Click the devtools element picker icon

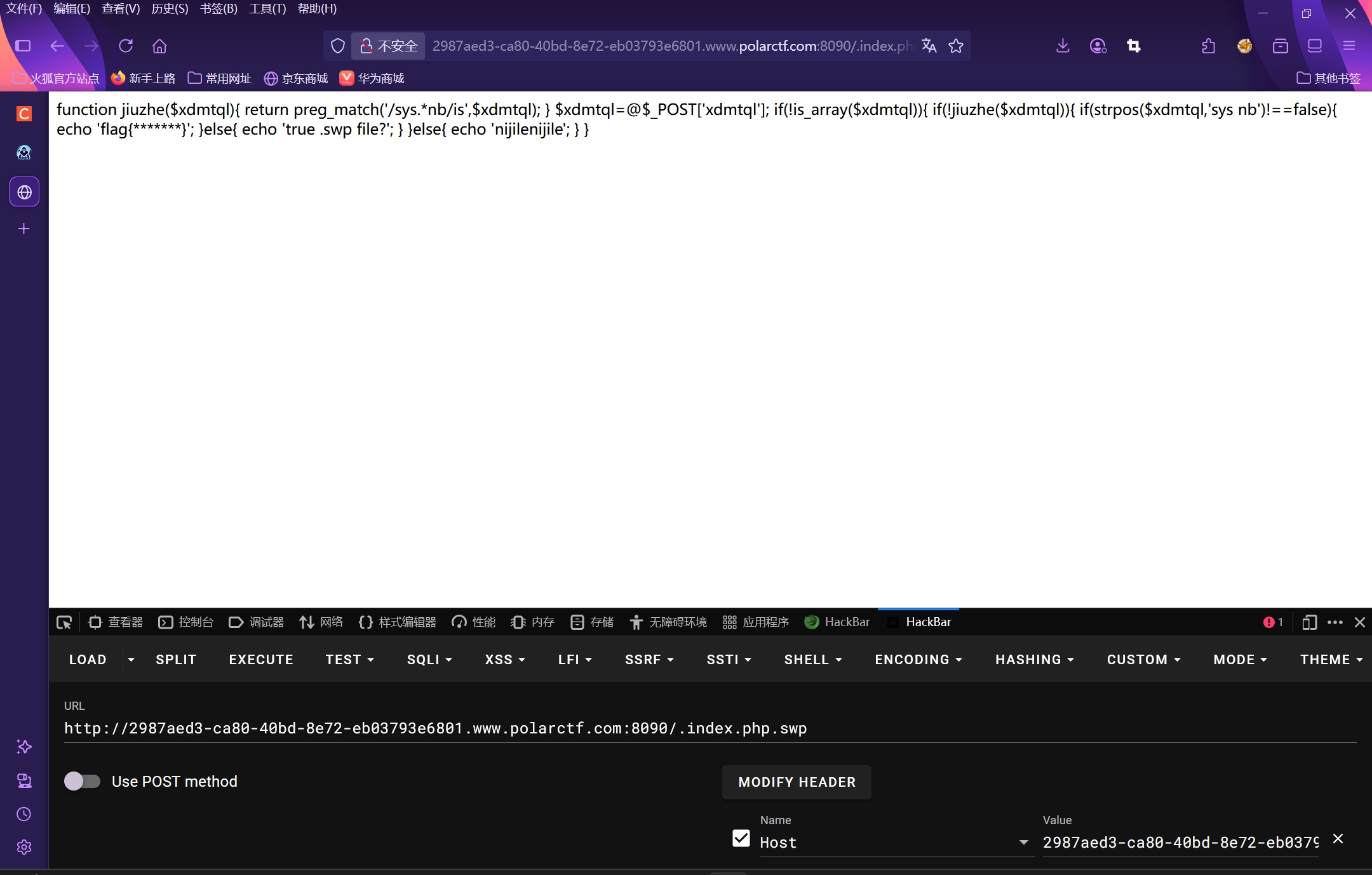coord(64,622)
